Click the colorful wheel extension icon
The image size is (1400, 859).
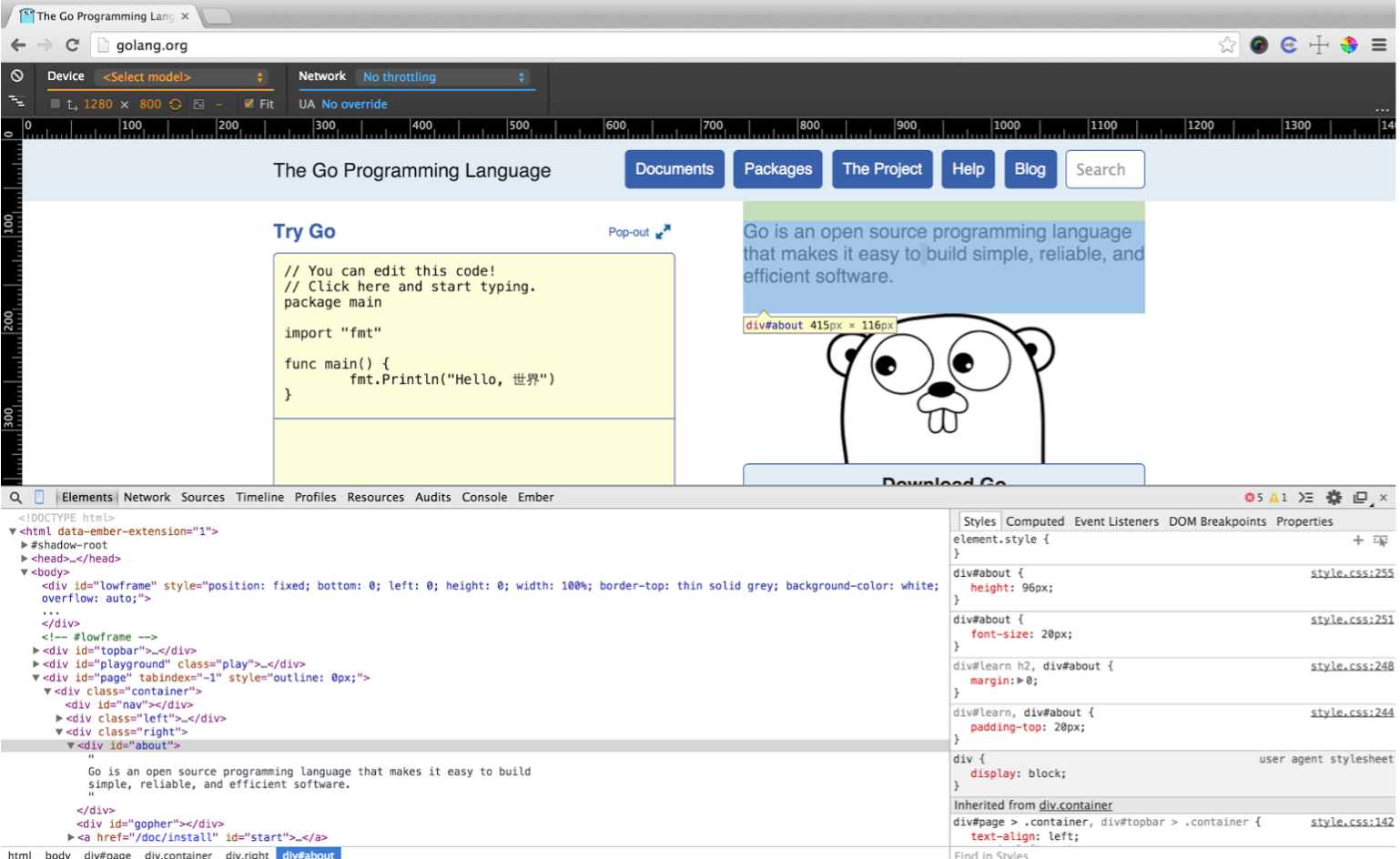1349,45
